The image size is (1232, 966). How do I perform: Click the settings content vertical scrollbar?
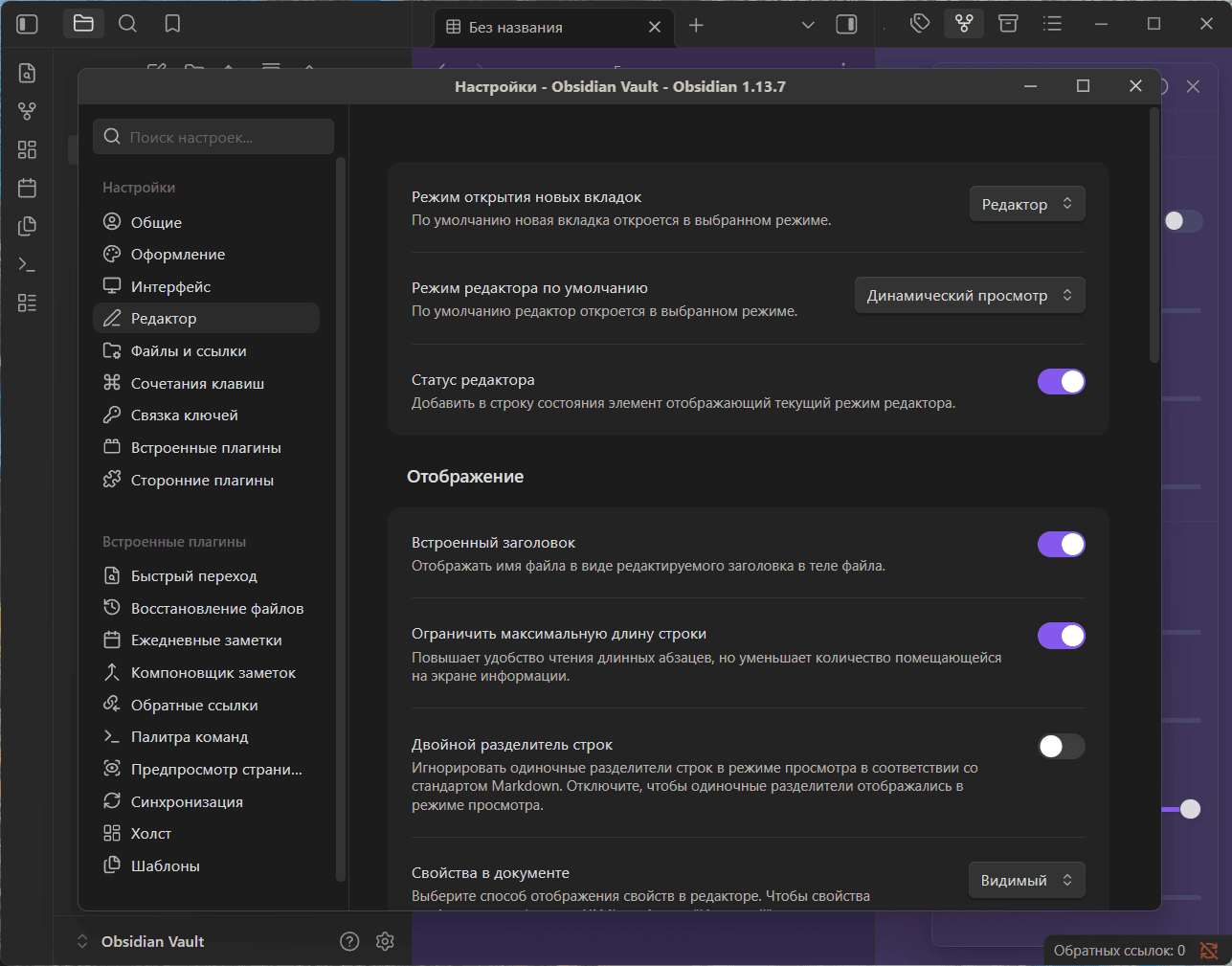click(x=1154, y=236)
